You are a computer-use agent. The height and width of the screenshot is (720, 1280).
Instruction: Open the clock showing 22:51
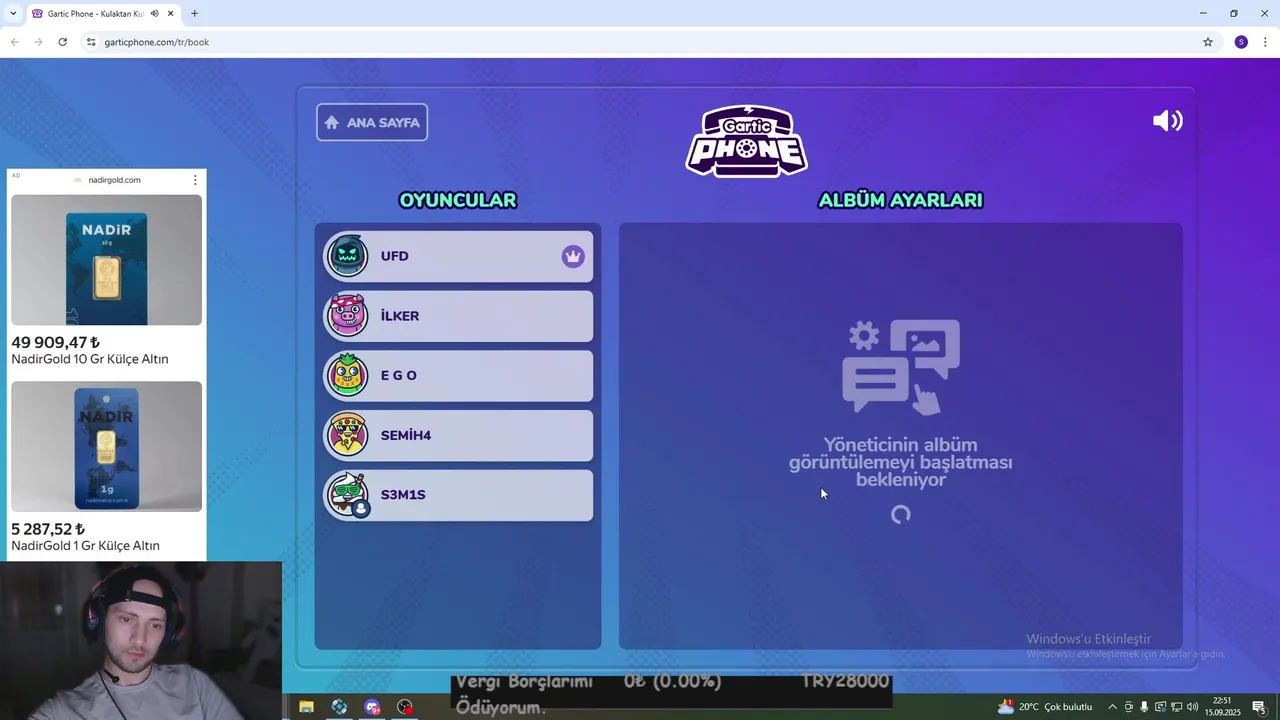[x=1222, y=707]
